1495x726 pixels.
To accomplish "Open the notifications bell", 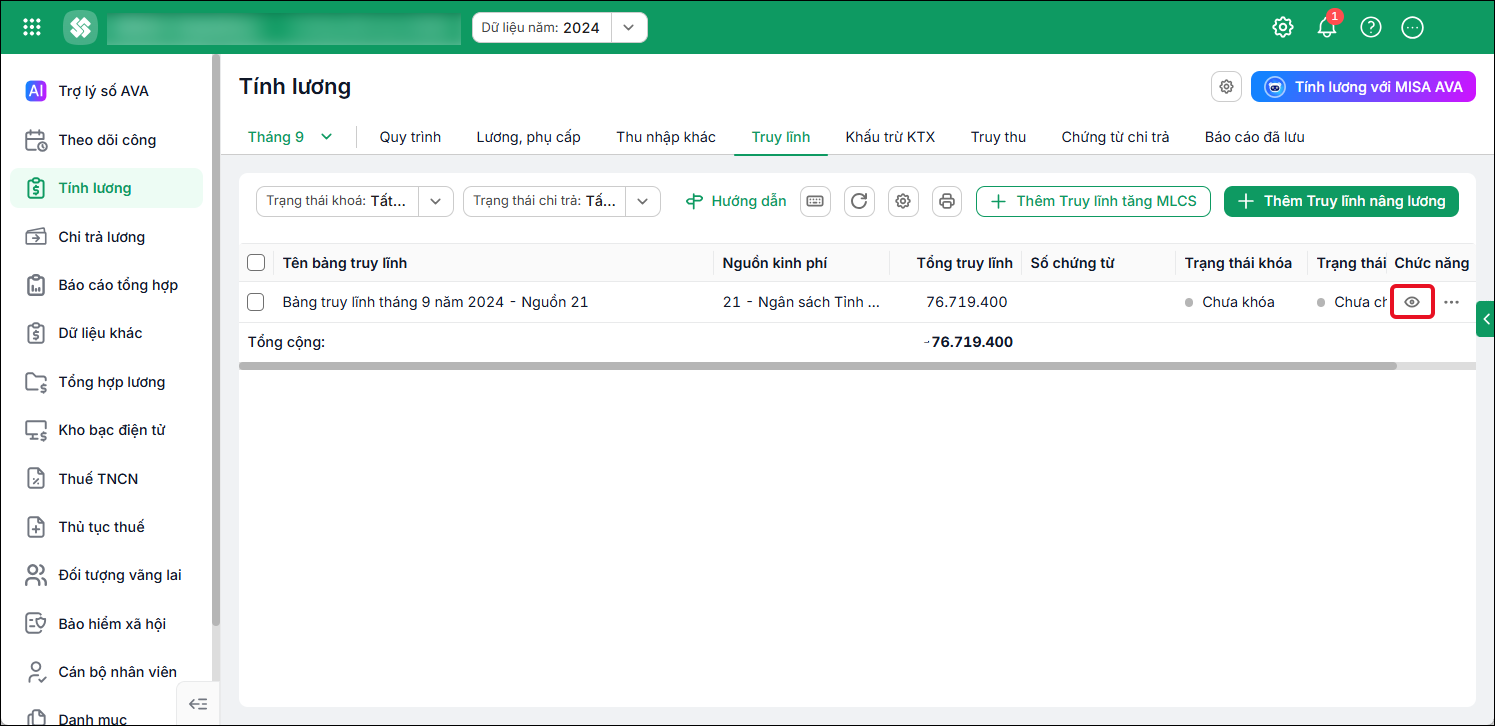I will coord(1327,27).
